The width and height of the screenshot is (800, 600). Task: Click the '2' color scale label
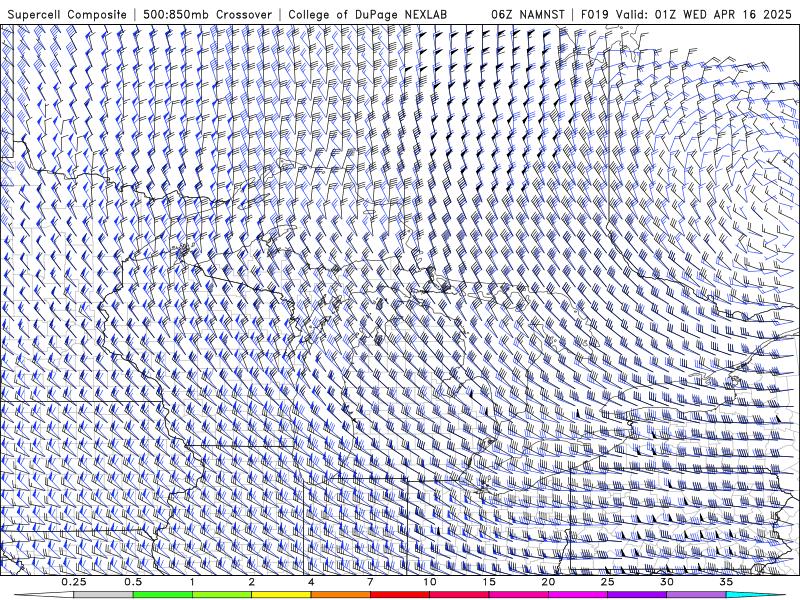(x=252, y=582)
